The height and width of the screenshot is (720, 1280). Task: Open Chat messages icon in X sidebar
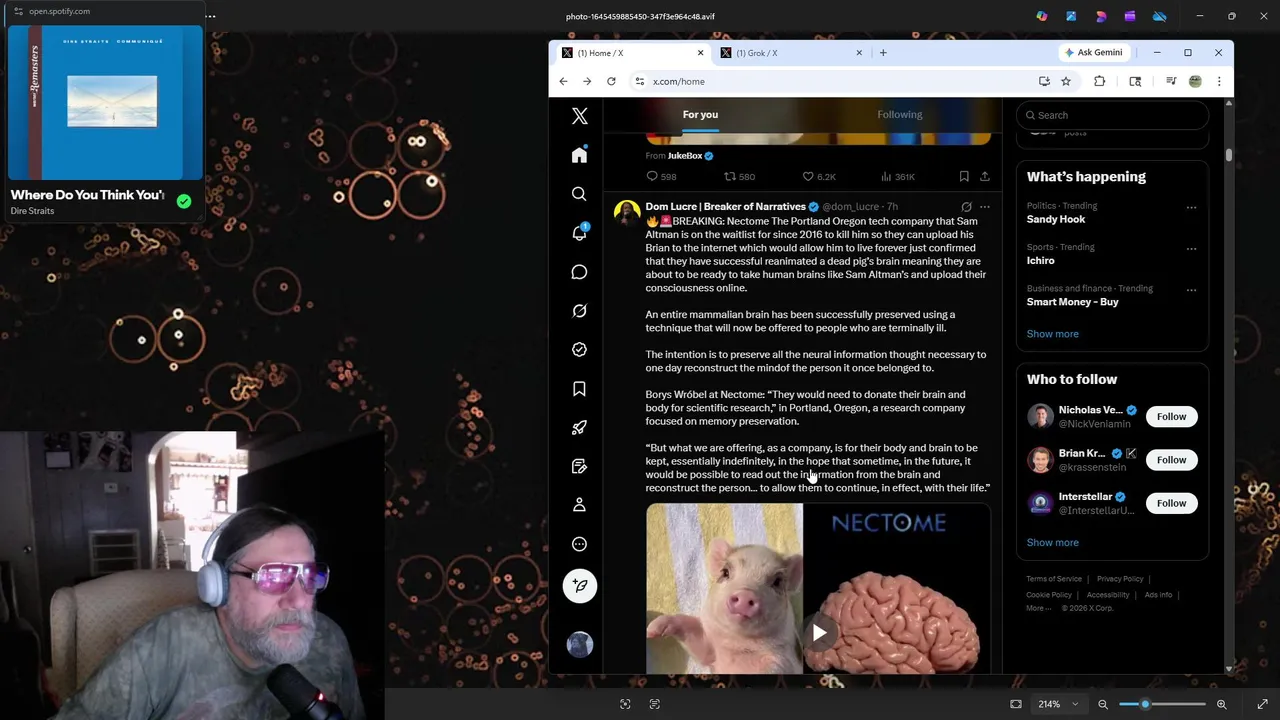(579, 272)
